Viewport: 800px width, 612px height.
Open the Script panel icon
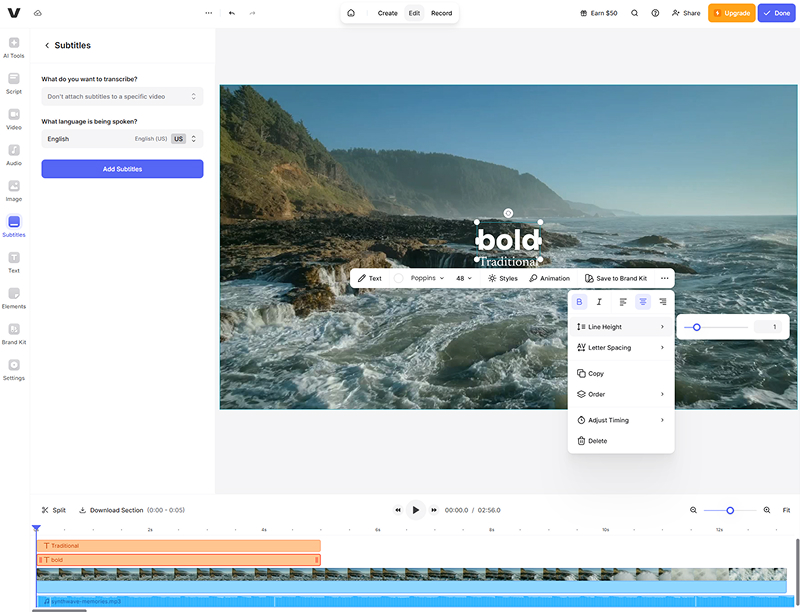(x=14, y=83)
